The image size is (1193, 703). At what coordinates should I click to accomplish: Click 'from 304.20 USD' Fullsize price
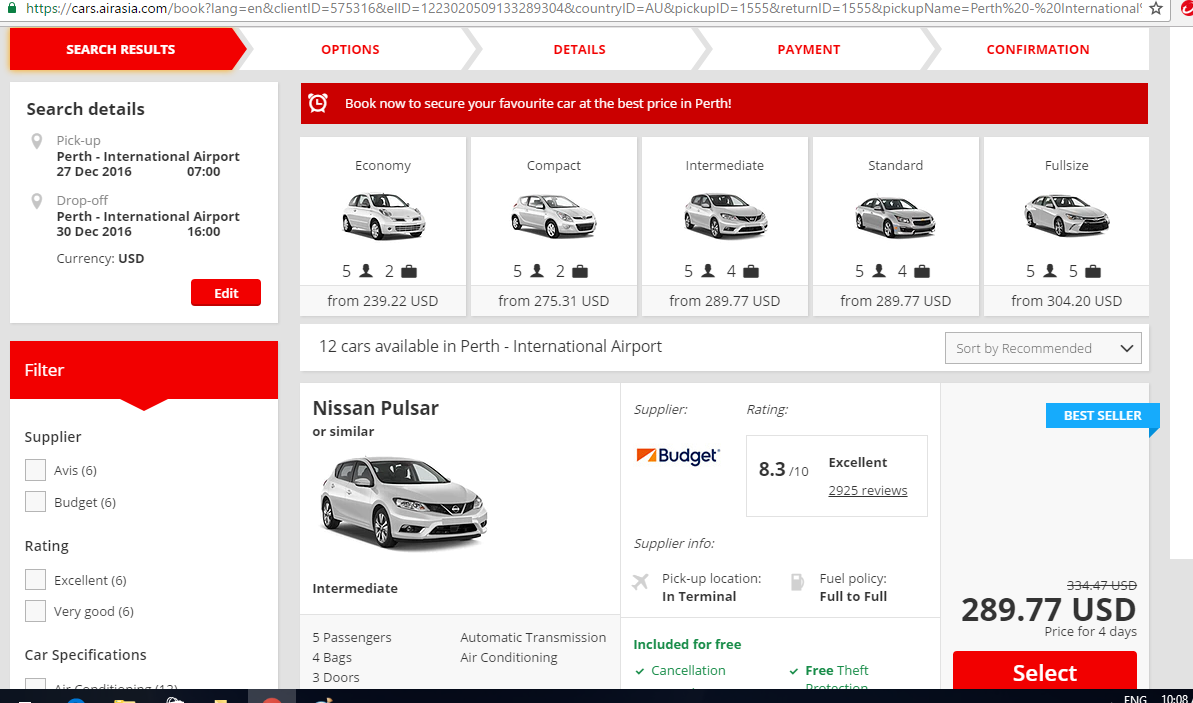pyautogui.click(x=1067, y=301)
